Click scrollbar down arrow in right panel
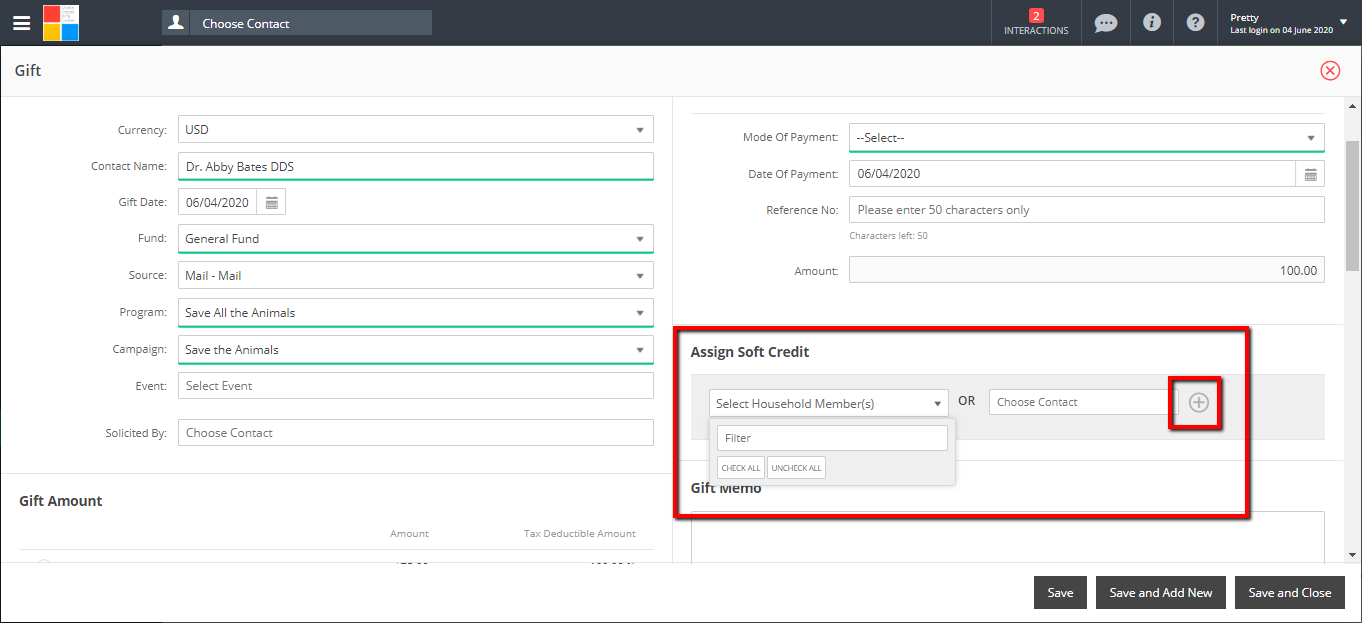The height and width of the screenshot is (623, 1362). point(1353,554)
